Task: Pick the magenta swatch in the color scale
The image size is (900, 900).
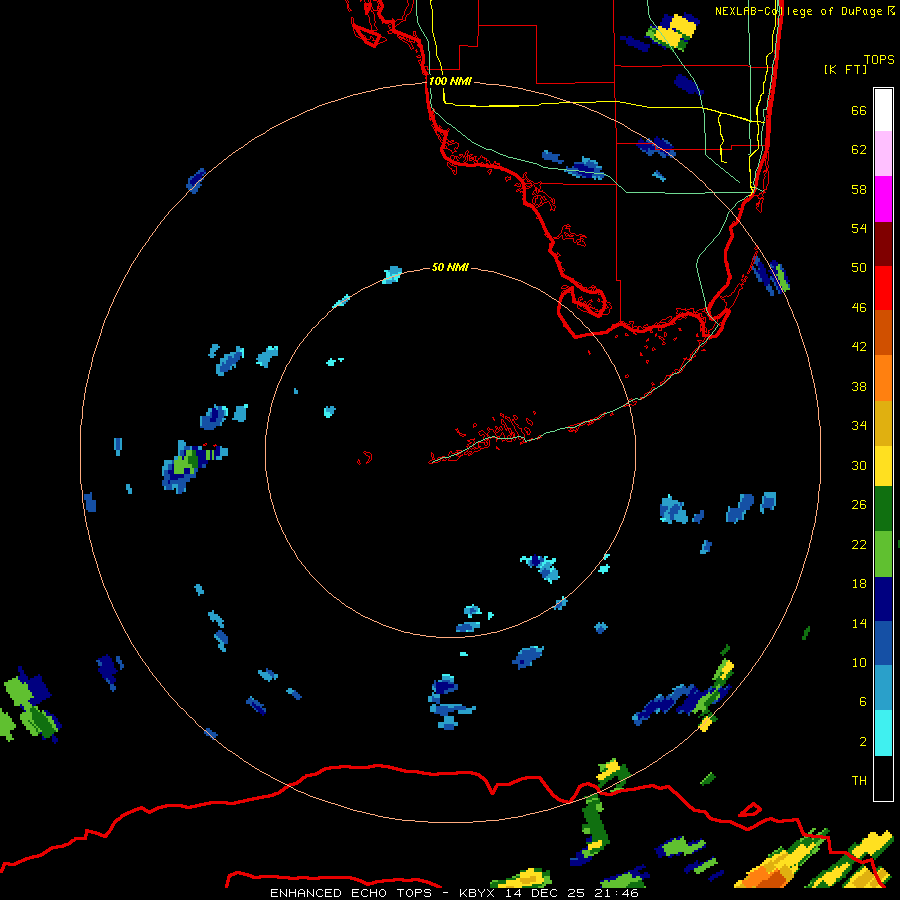Action: tap(883, 199)
